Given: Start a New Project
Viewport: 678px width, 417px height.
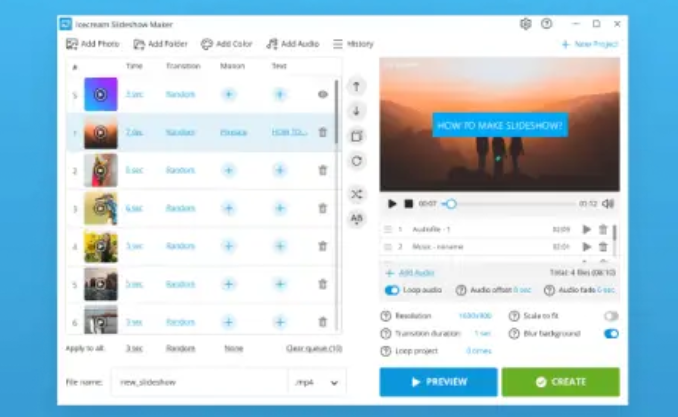Looking at the screenshot, I should tap(590, 44).
